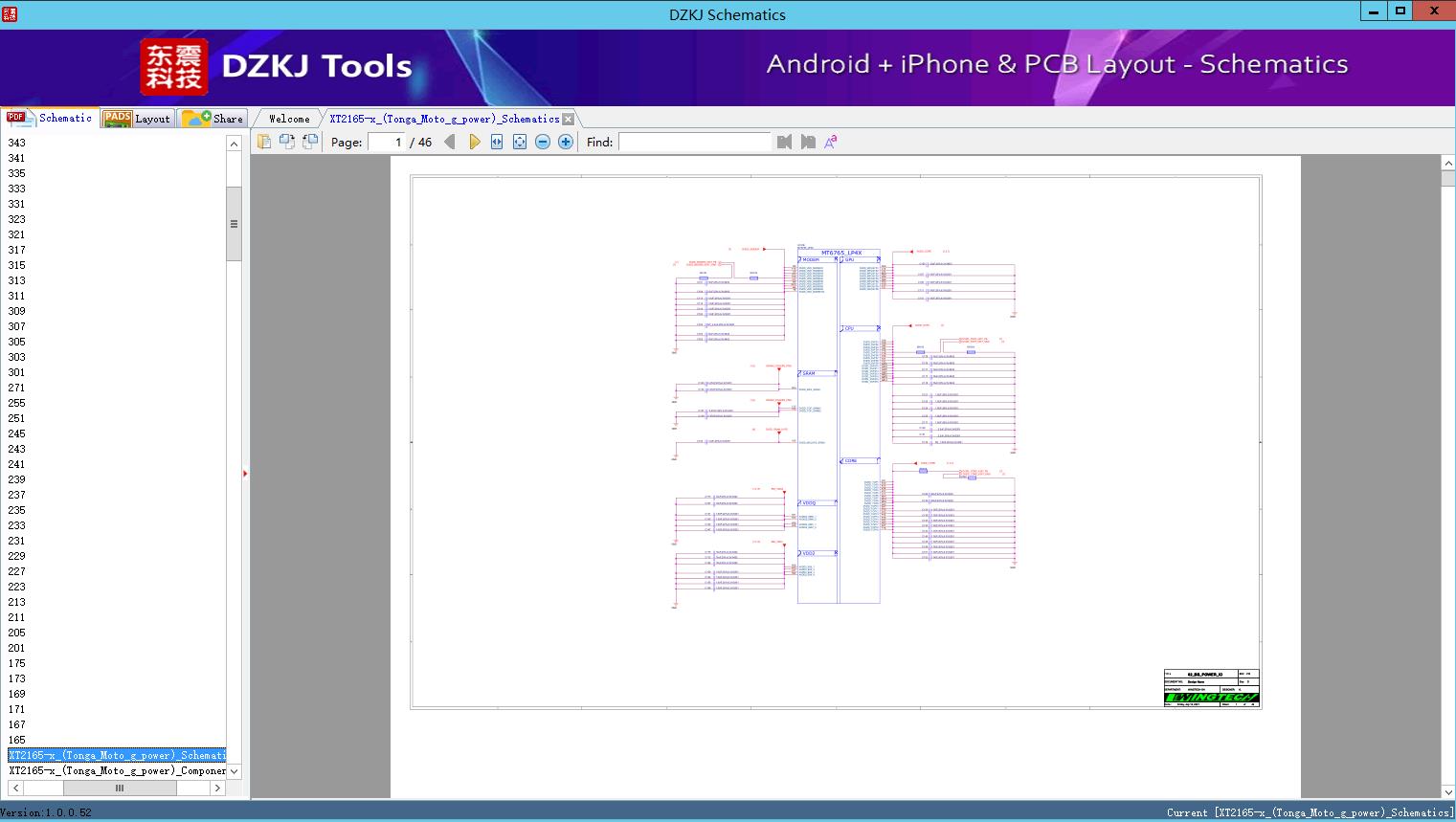Click the fit width icon
The height and width of the screenshot is (822, 1456).
pyautogui.click(x=497, y=142)
